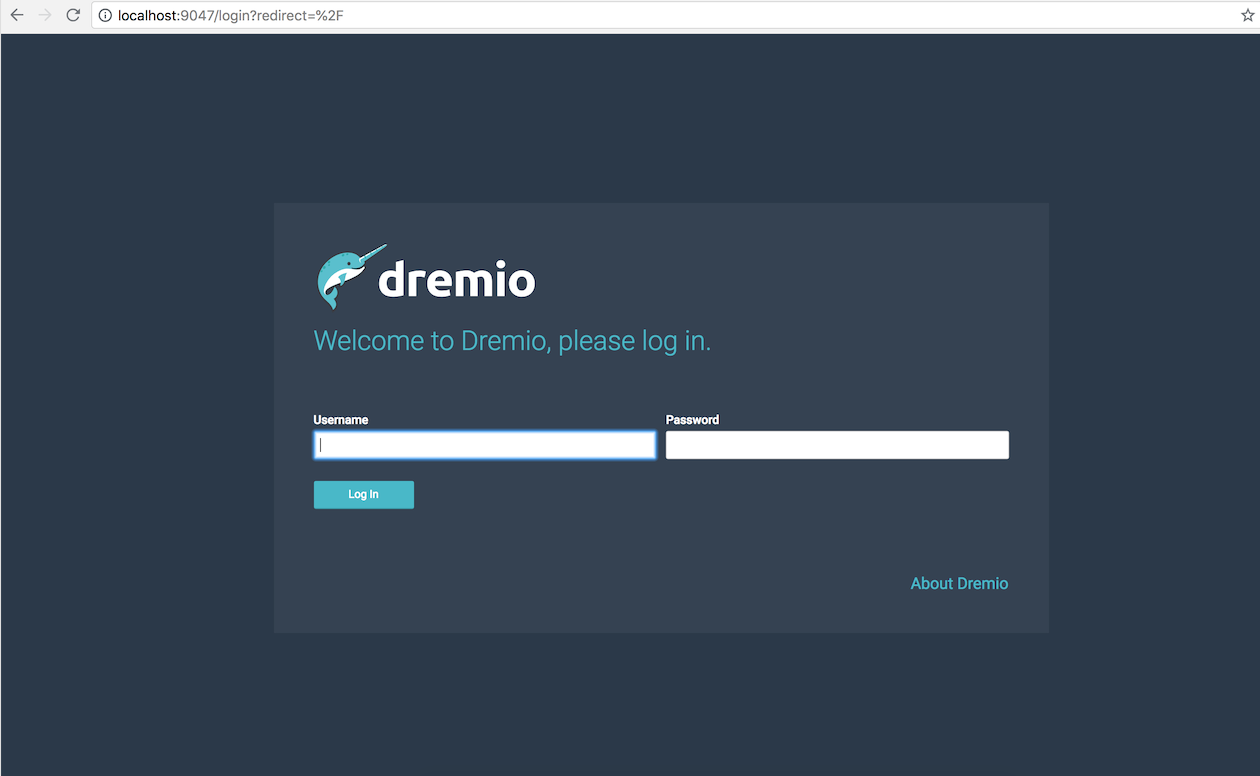Focus the Username input field
Screen dimensions: 1260x776
pos(485,445)
